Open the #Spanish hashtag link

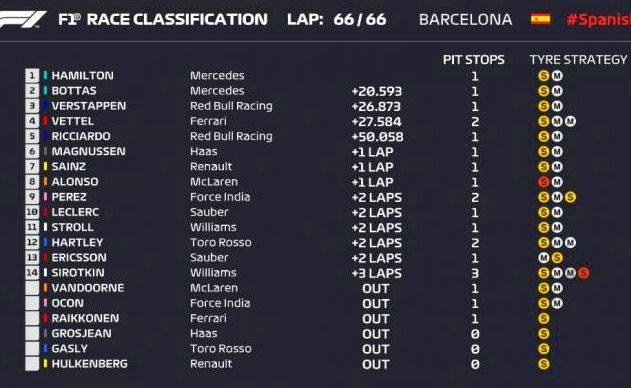click(598, 19)
